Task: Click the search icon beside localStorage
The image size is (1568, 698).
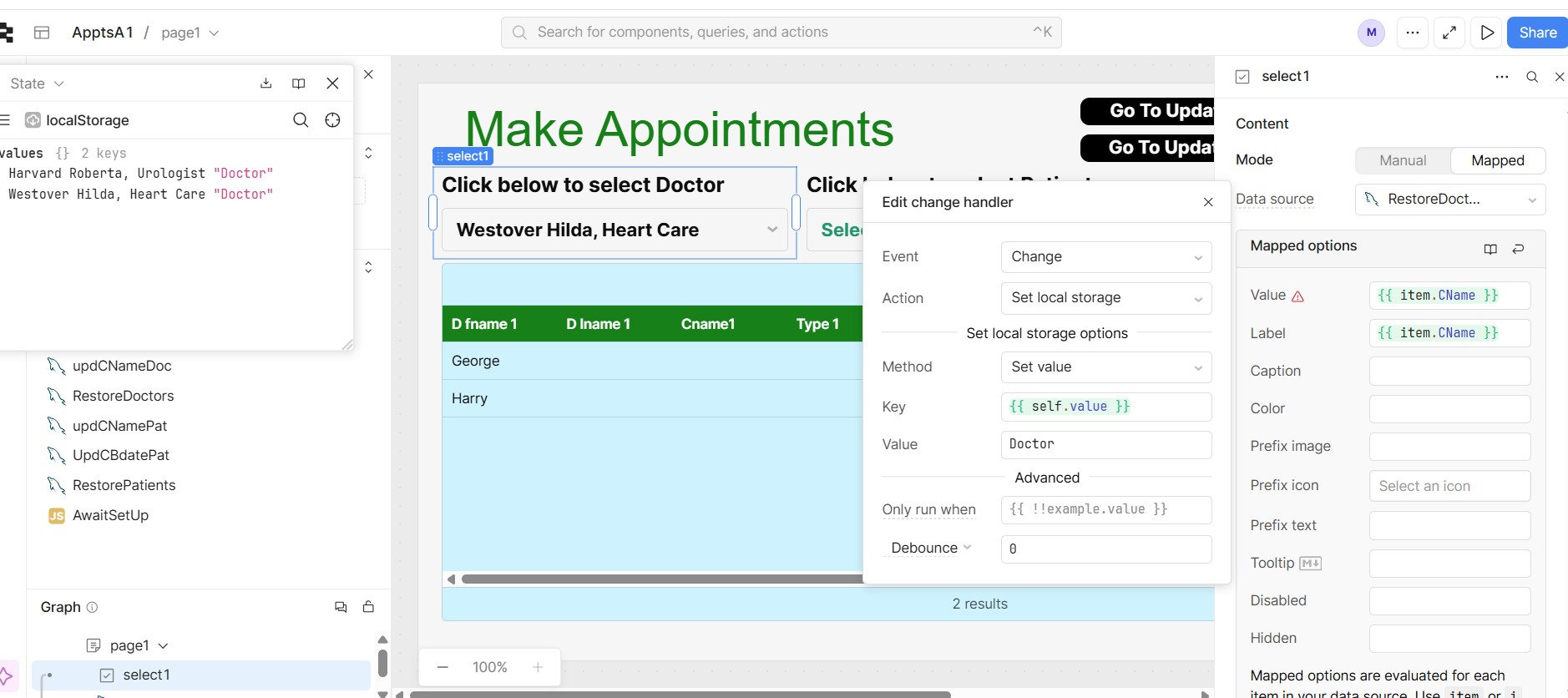Action: click(x=301, y=120)
